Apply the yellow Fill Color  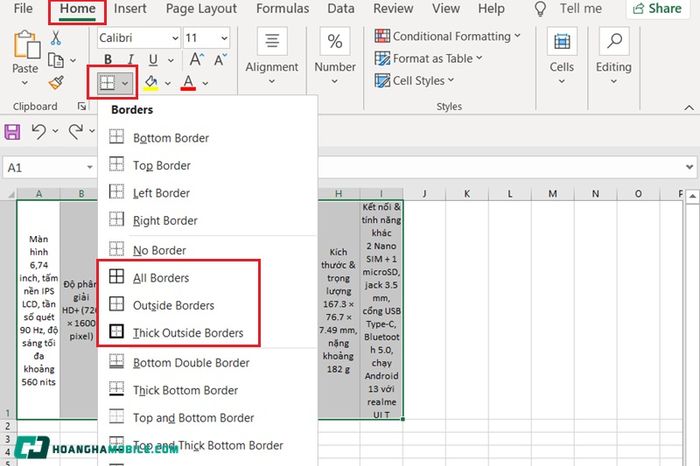tap(151, 83)
